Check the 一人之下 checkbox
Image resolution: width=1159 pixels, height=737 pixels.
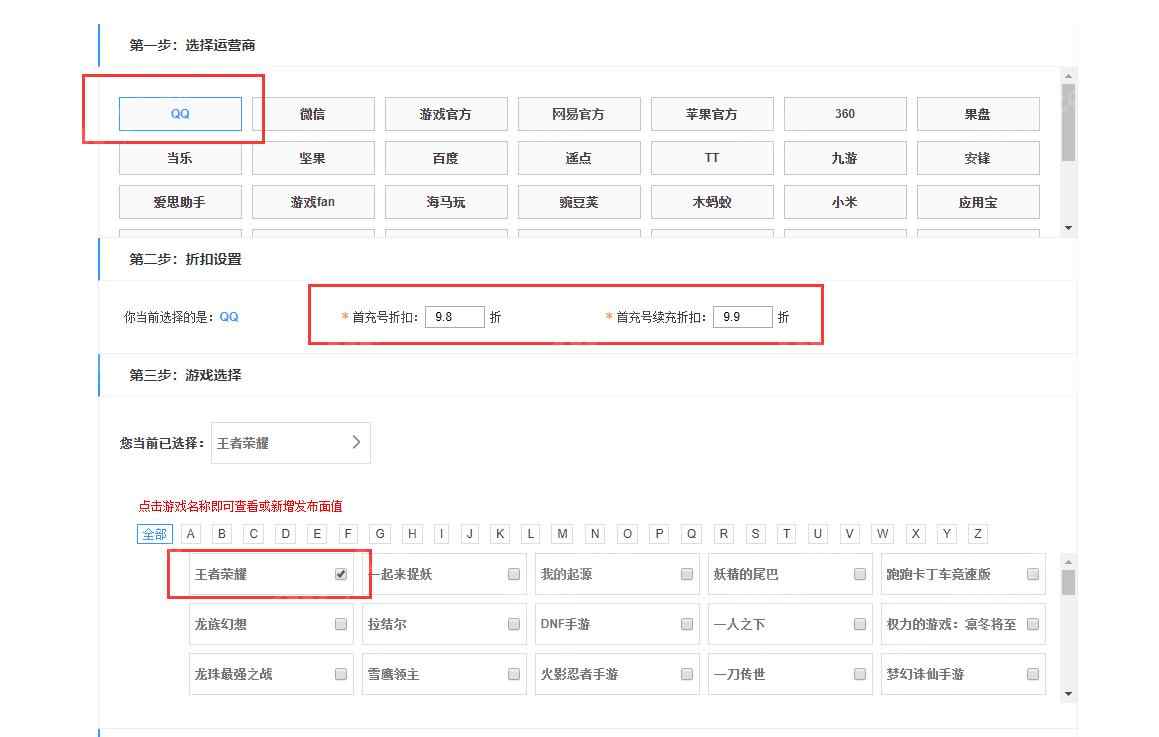(860, 625)
